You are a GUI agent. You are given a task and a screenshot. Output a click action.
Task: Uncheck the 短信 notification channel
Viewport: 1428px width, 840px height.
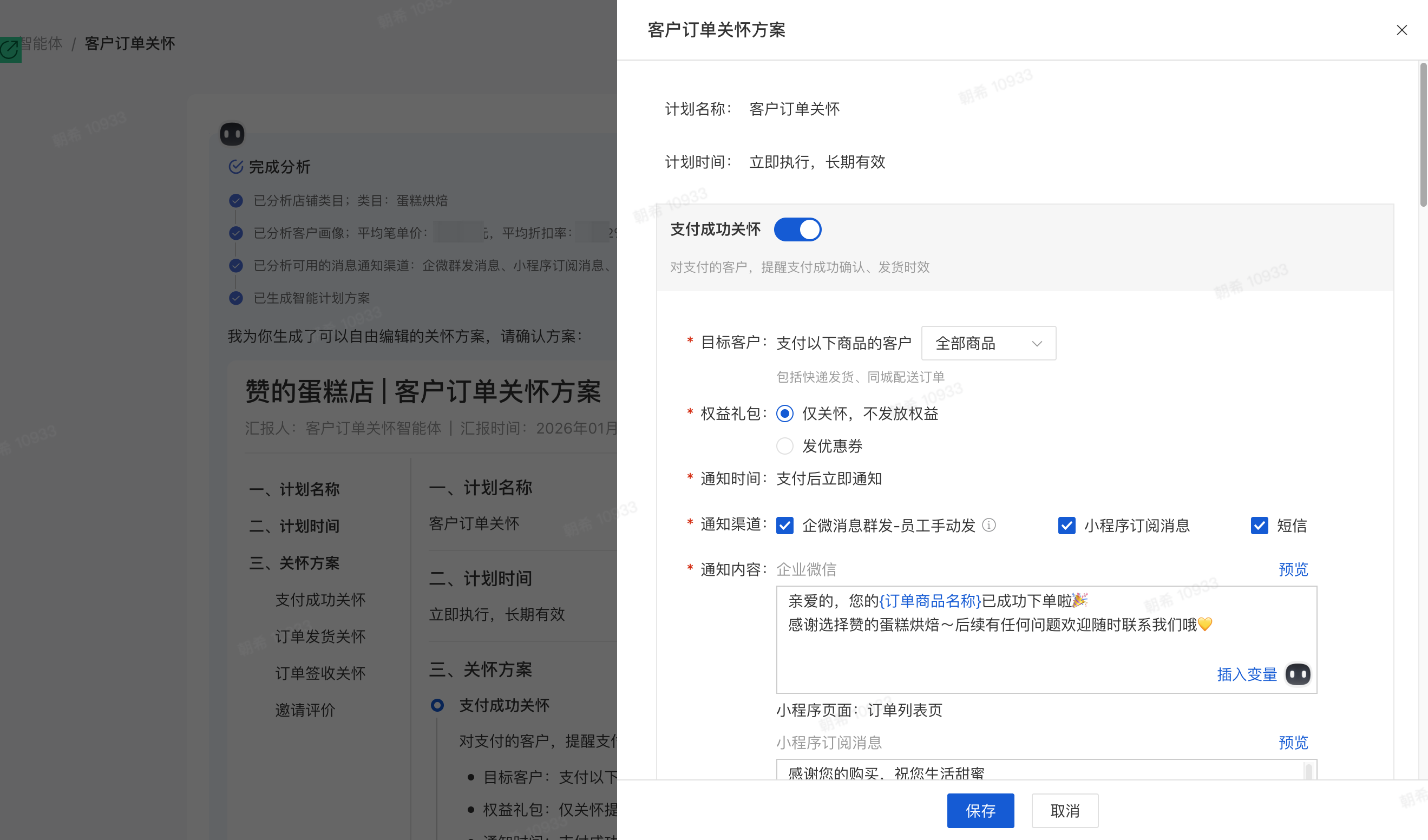(1259, 526)
